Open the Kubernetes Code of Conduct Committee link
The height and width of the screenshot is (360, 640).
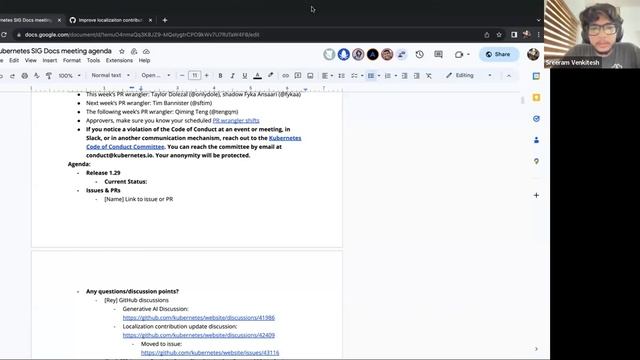point(193,142)
